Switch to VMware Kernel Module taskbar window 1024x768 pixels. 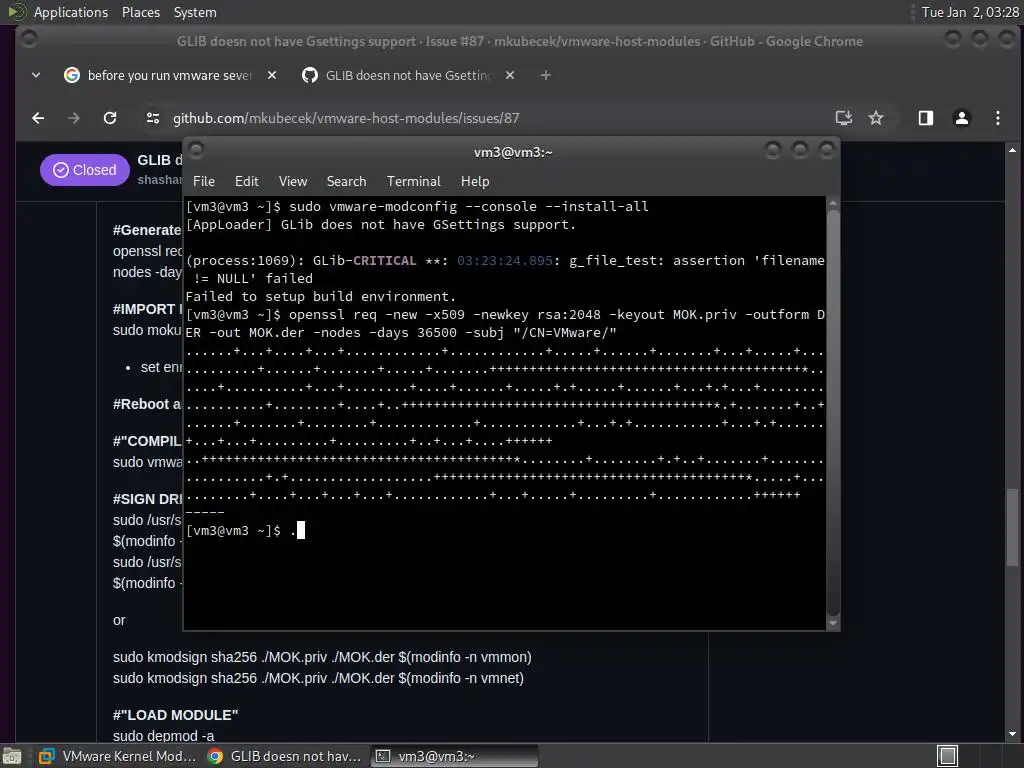point(118,756)
